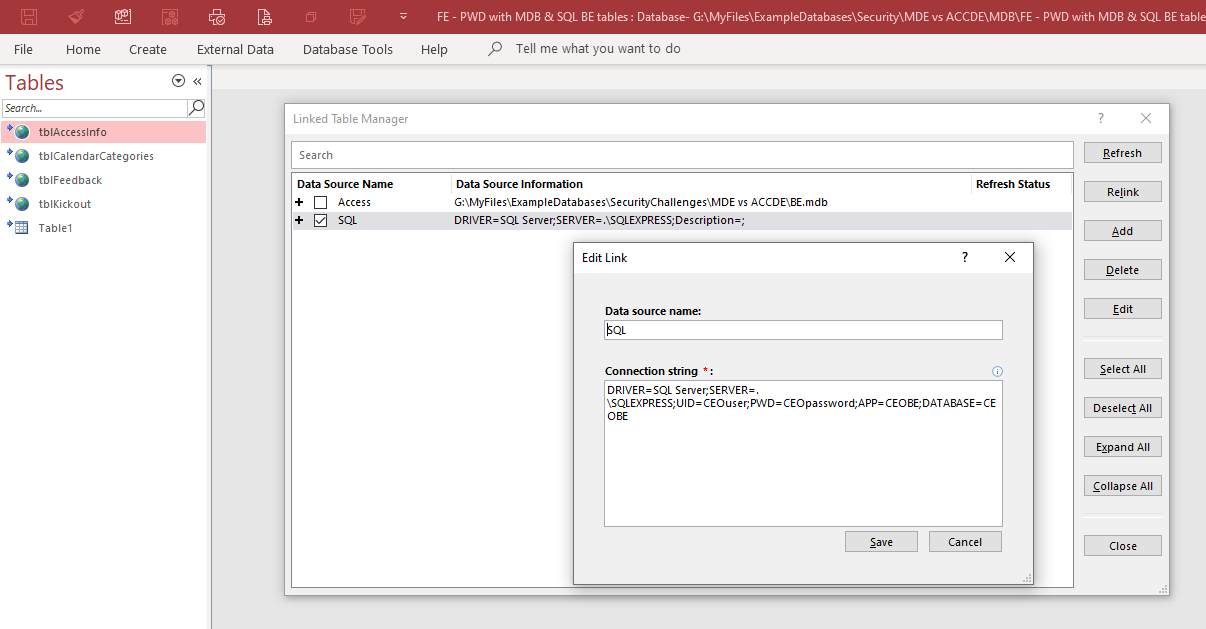The height and width of the screenshot is (629, 1206).
Task: Click the Add button
Action: (1123, 231)
